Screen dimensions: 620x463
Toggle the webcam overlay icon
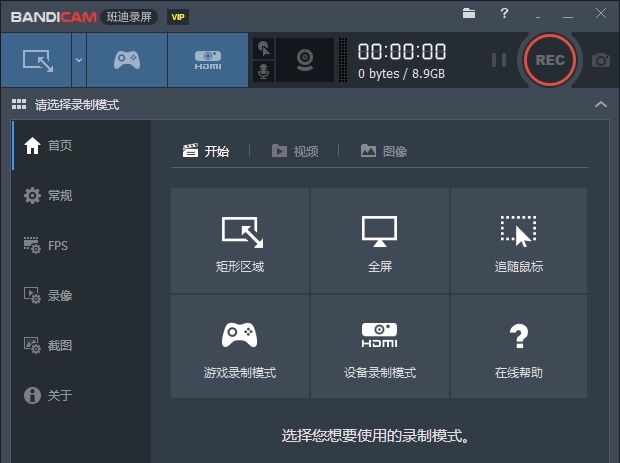[305, 60]
